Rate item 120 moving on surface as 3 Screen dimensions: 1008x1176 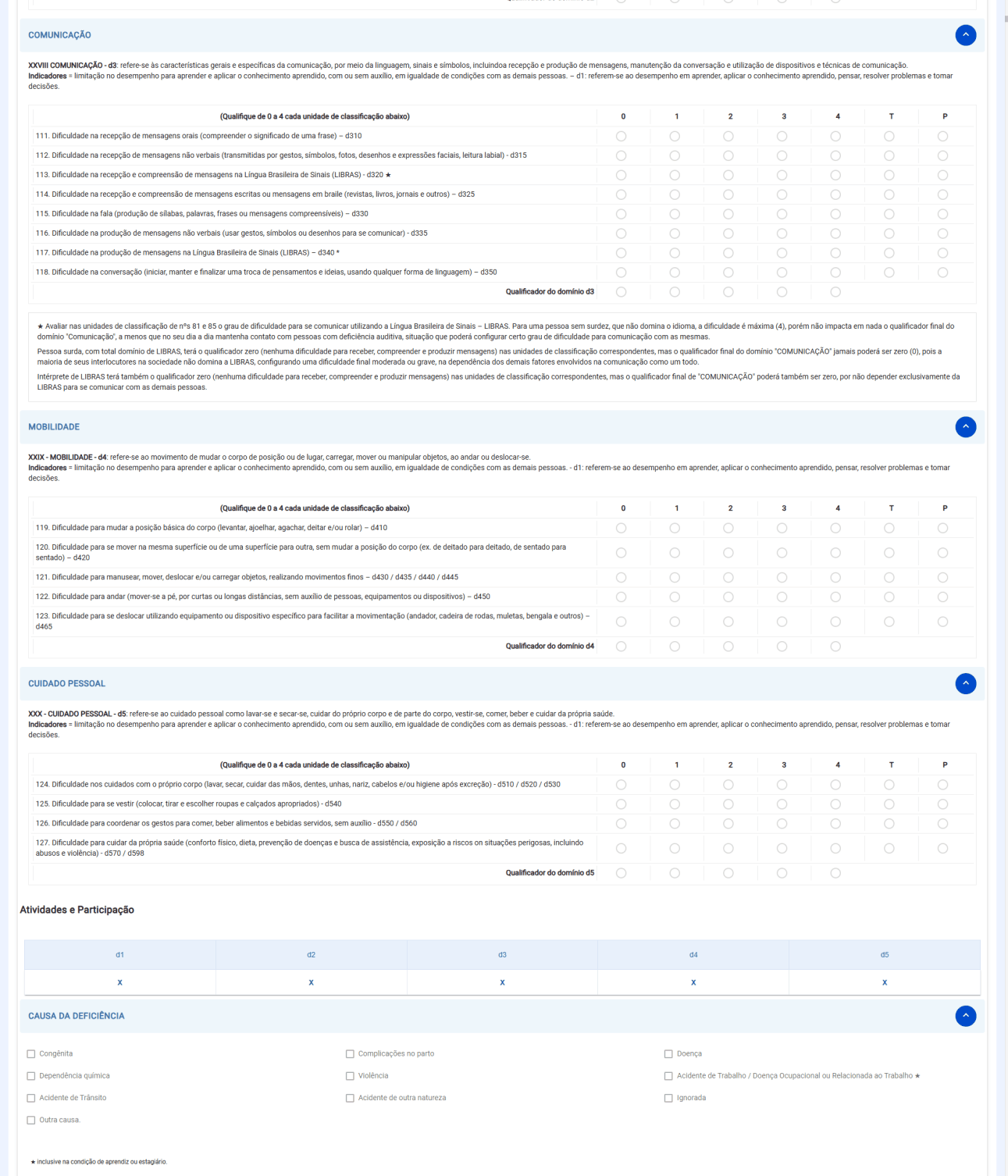pos(782,553)
